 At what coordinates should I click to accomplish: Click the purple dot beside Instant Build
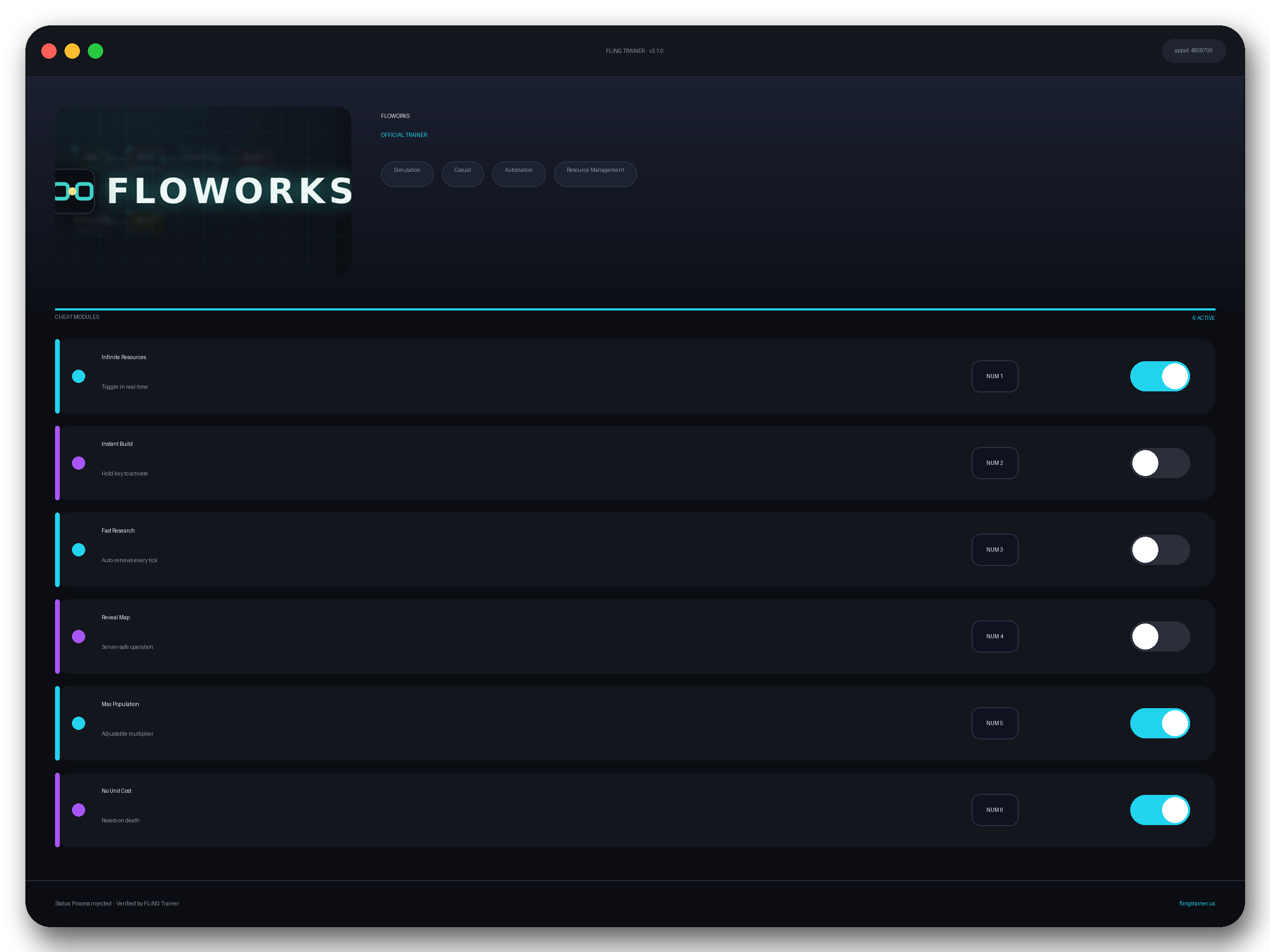click(79, 463)
